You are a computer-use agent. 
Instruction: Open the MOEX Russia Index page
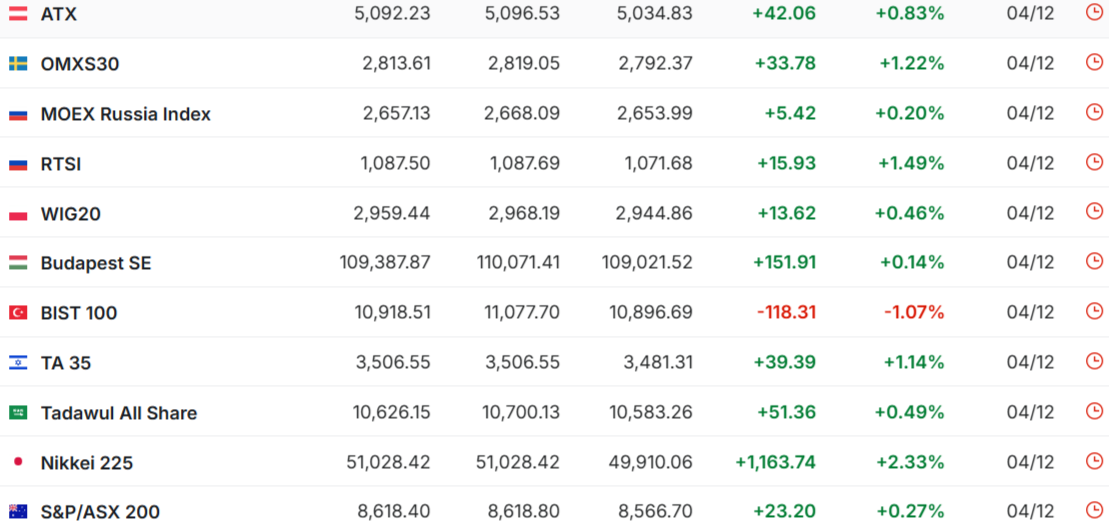click(125, 114)
